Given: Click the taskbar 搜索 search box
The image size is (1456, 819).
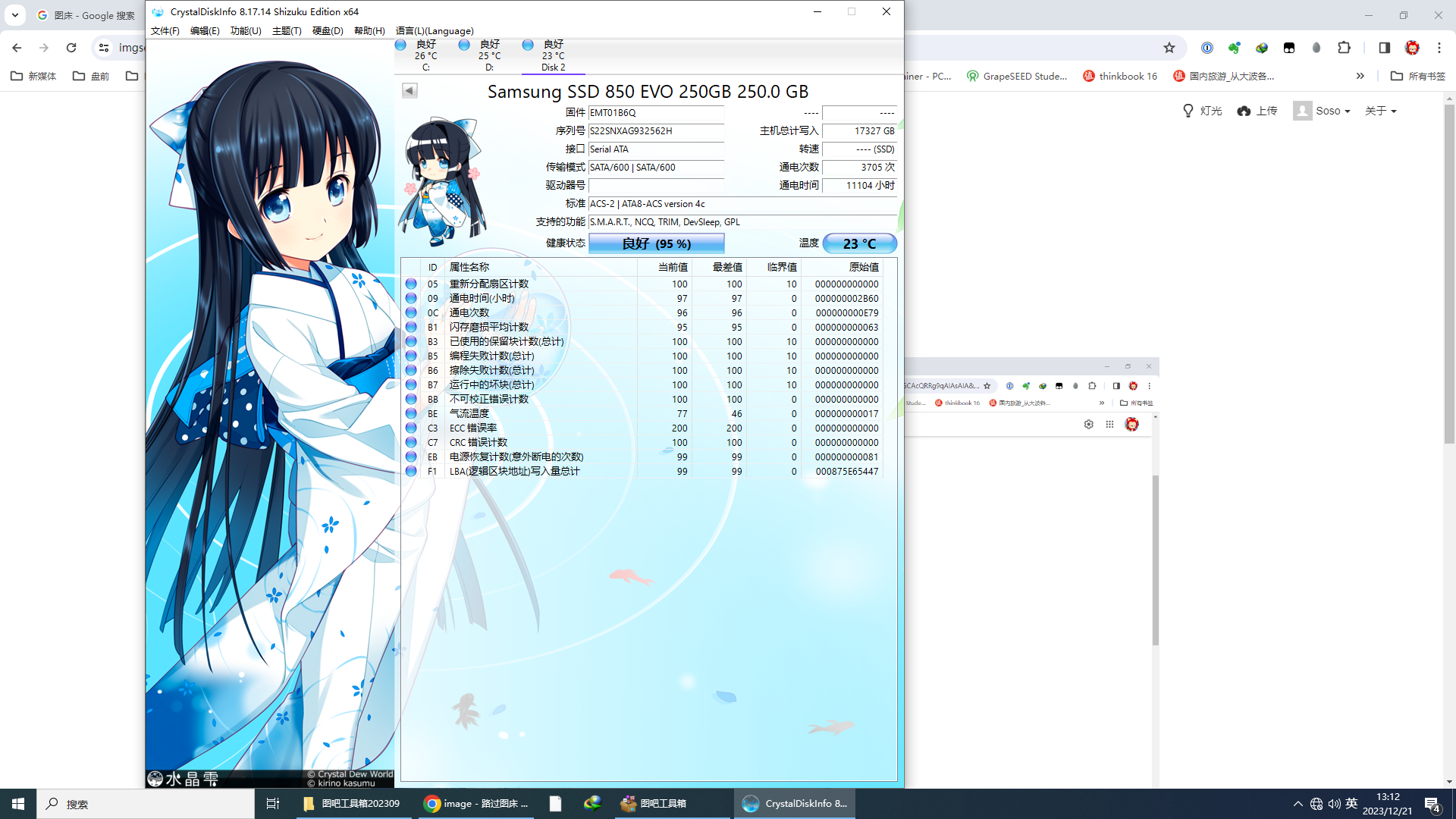Looking at the screenshot, I should (146, 804).
